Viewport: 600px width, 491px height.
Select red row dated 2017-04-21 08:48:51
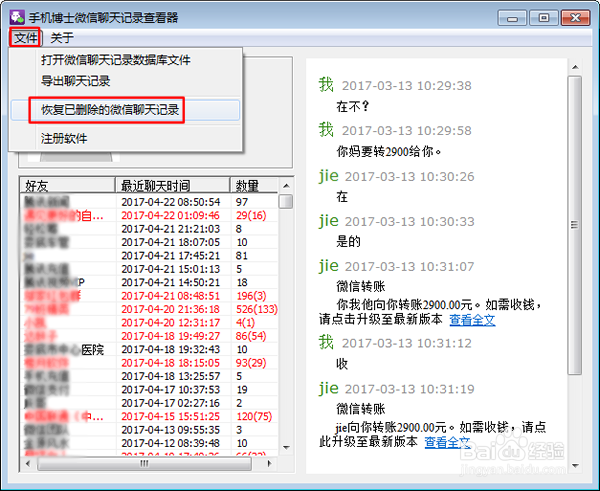click(x=149, y=295)
